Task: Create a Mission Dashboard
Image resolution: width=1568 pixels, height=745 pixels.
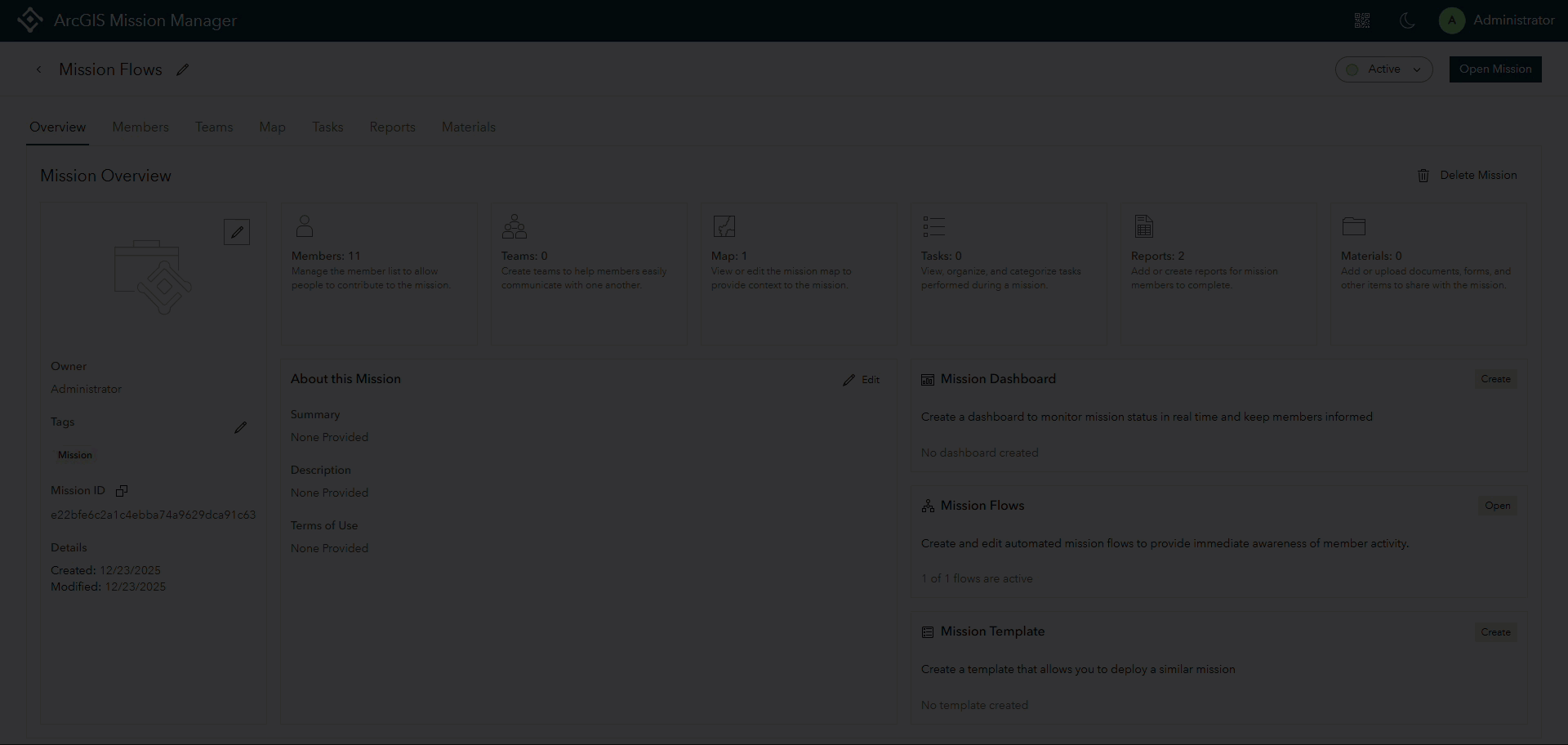Action: click(x=1495, y=379)
